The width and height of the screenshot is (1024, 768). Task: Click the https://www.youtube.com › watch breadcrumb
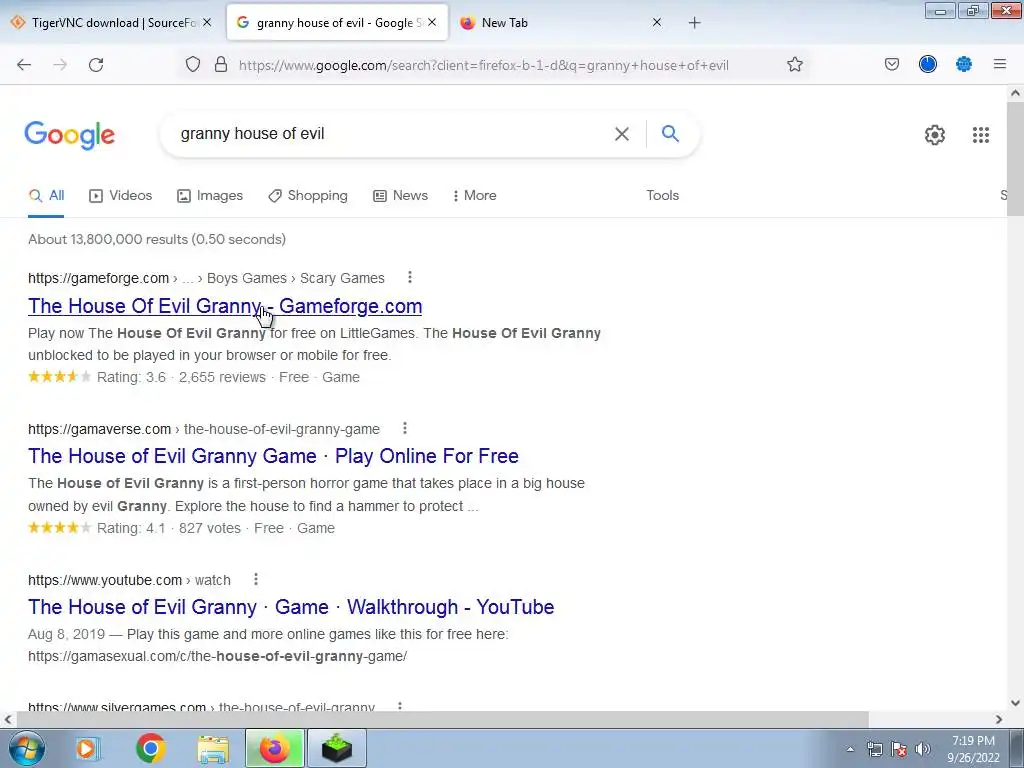click(129, 580)
